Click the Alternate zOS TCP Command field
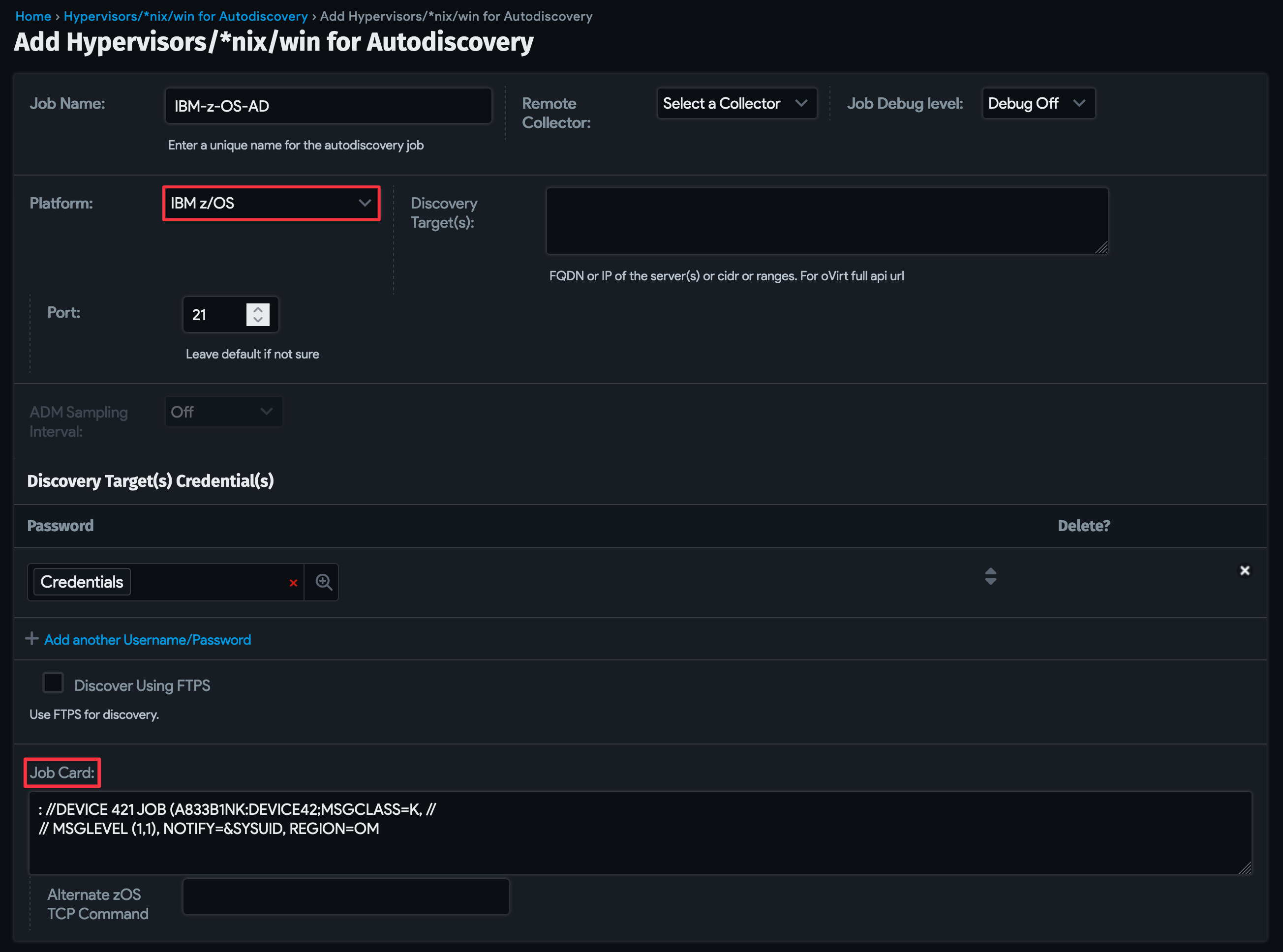The height and width of the screenshot is (952, 1283). tap(346, 896)
